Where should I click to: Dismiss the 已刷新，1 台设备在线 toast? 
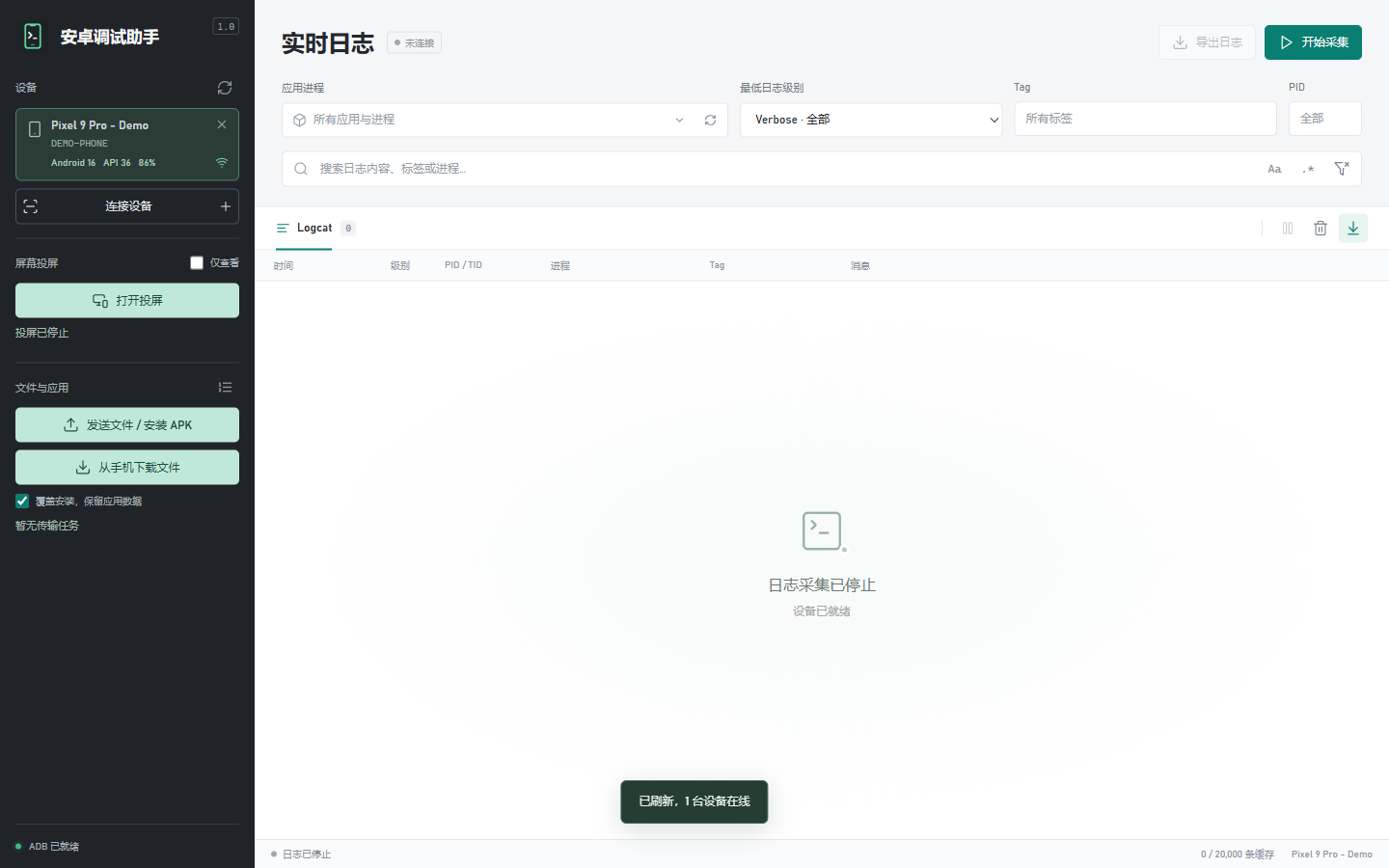point(694,801)
